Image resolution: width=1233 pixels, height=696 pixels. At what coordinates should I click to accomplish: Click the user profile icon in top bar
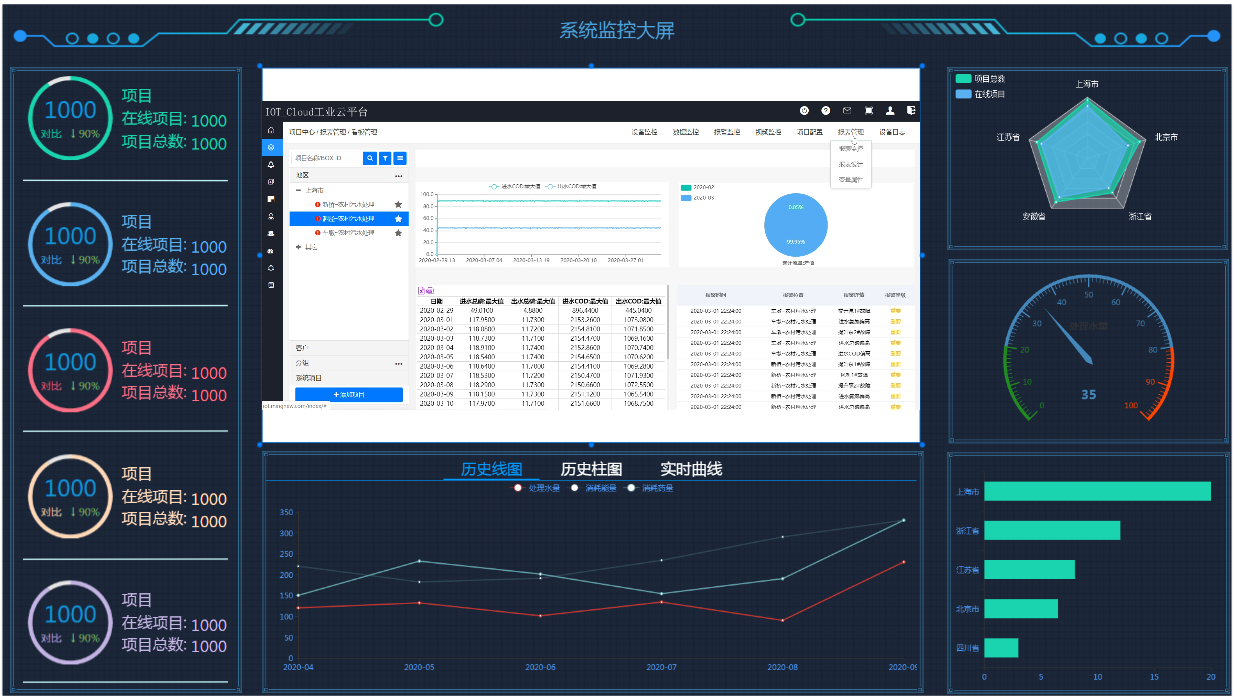tap(890, 111)
